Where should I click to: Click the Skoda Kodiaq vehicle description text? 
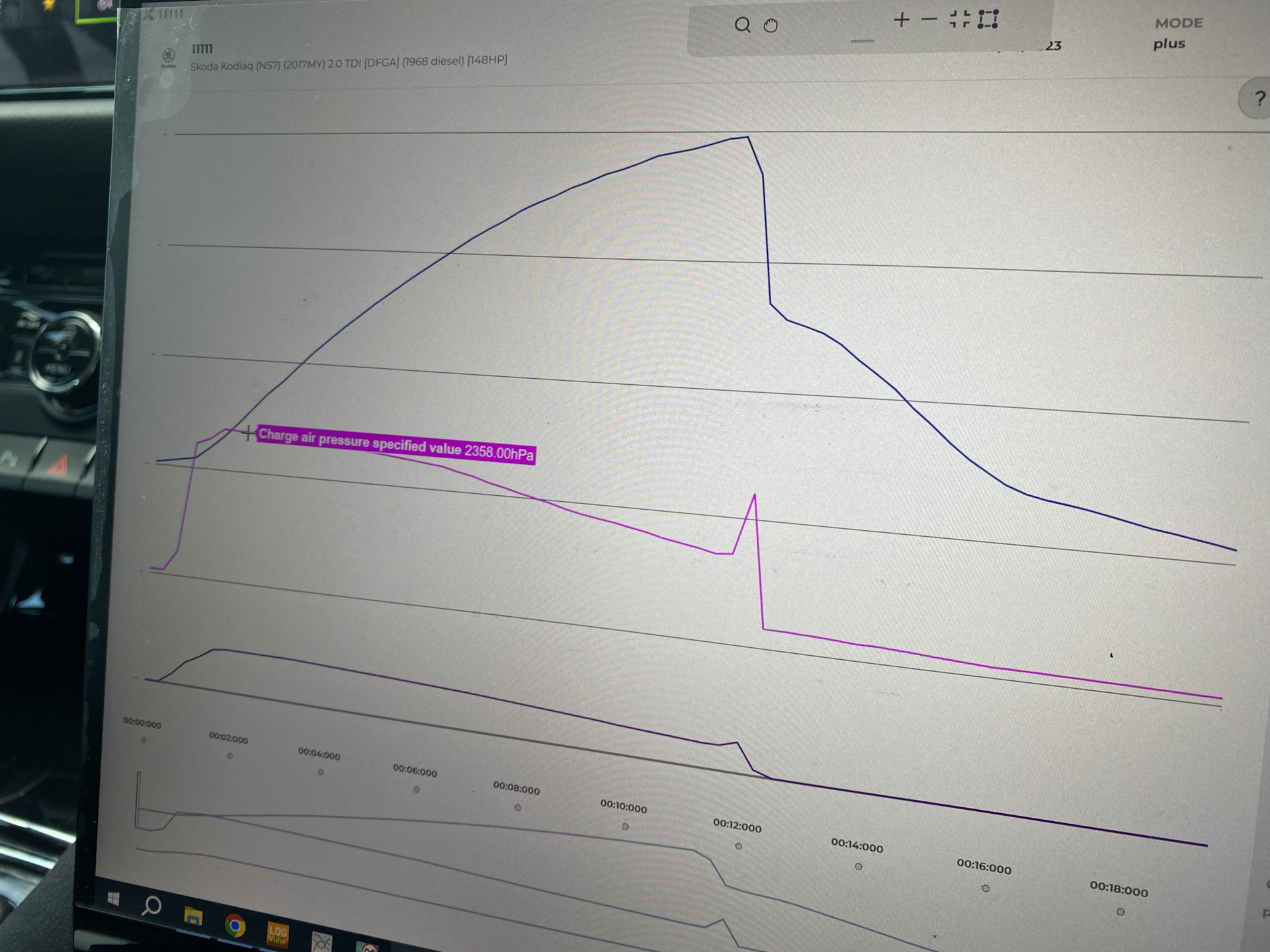coord(349,63)
